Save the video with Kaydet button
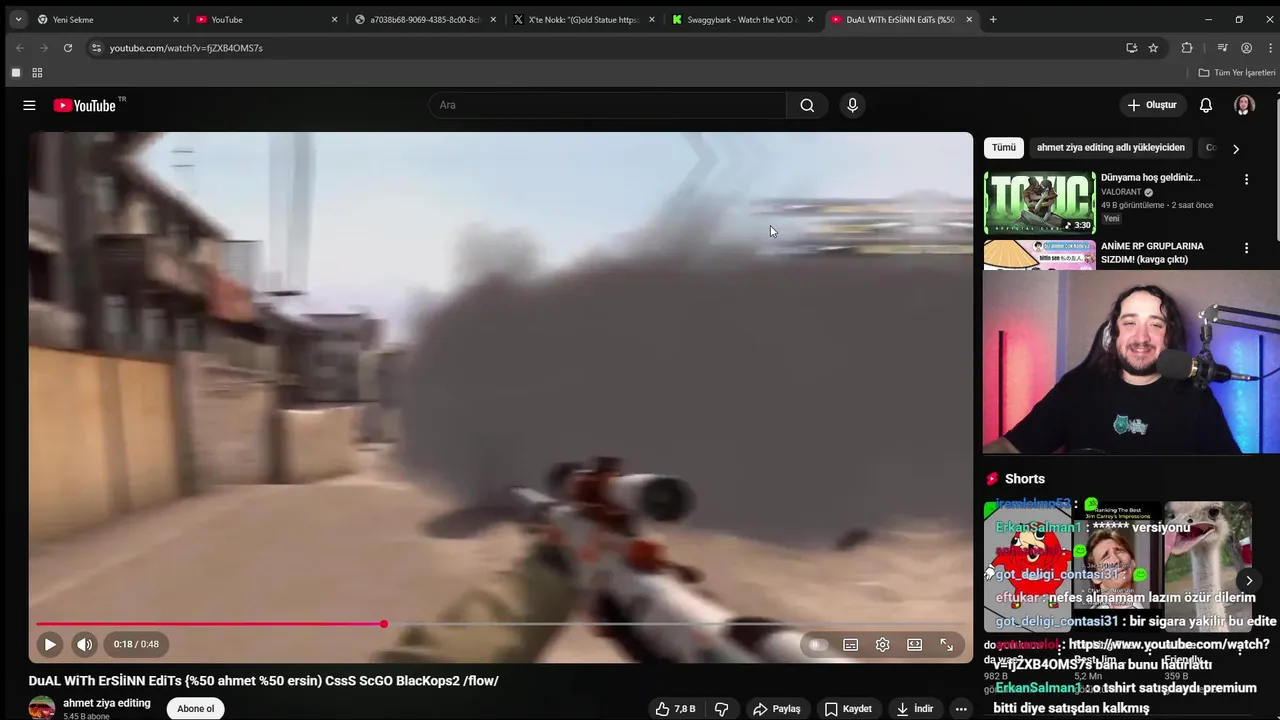 (848, 709)
